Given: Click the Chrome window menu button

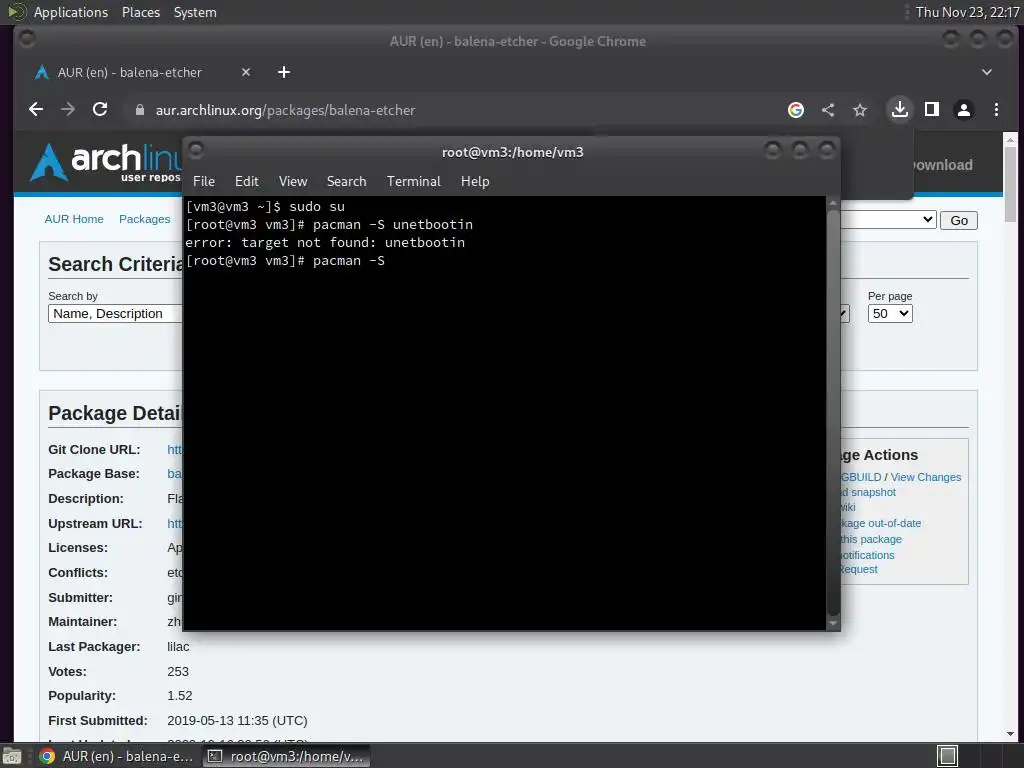Looking at the screenshot, I should coord(27,40).
